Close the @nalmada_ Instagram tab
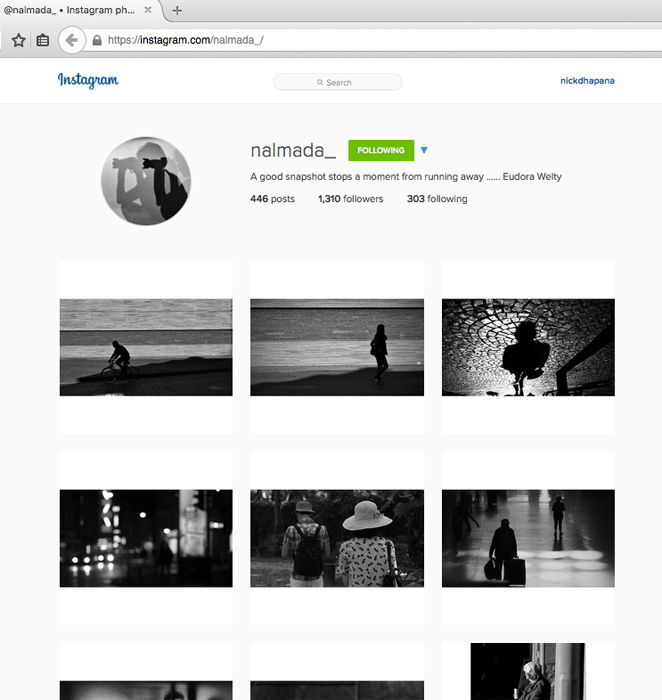 (x=148, y=9)
